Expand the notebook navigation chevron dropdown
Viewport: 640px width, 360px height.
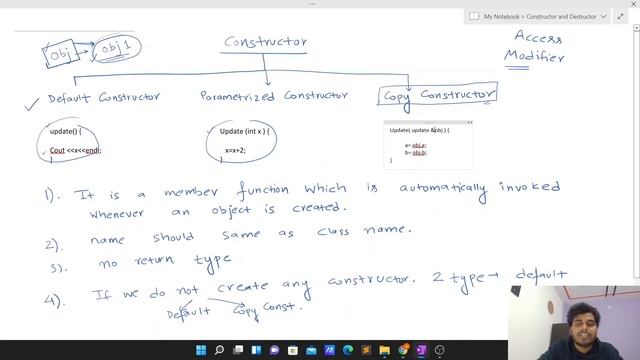tap(603, 17)
